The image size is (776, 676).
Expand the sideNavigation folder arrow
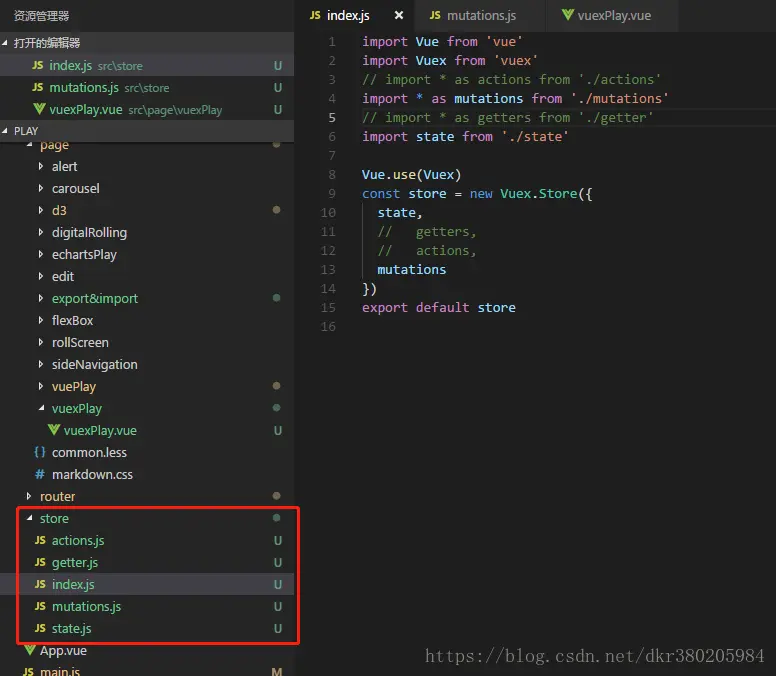pos(41,364)
